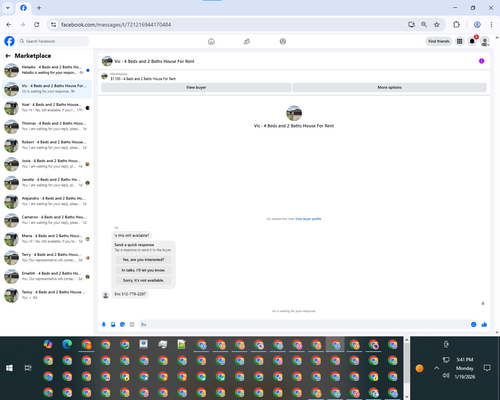Open Task View on the taskbar
The image size is (500, 400).
point(28,368)
